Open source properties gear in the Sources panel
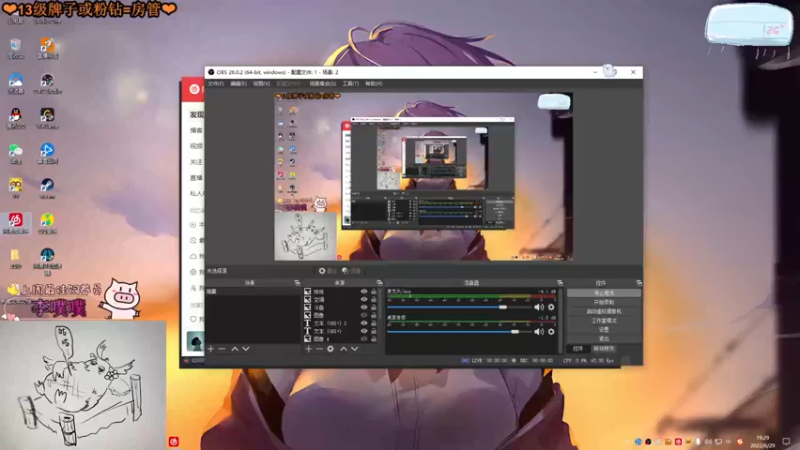800x450 pixels. click(331, 349)
